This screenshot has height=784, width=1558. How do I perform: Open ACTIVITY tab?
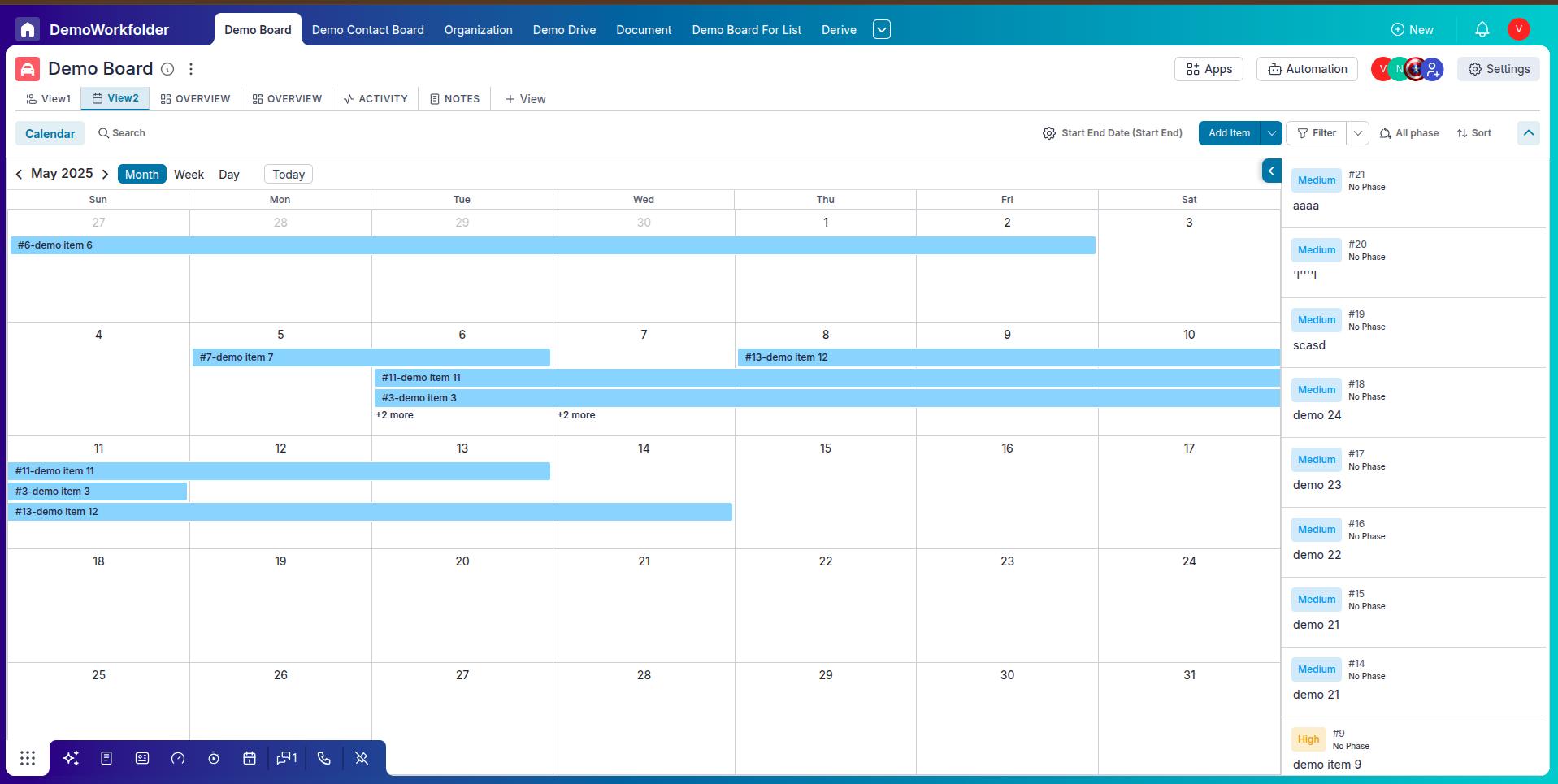[375, 99]
